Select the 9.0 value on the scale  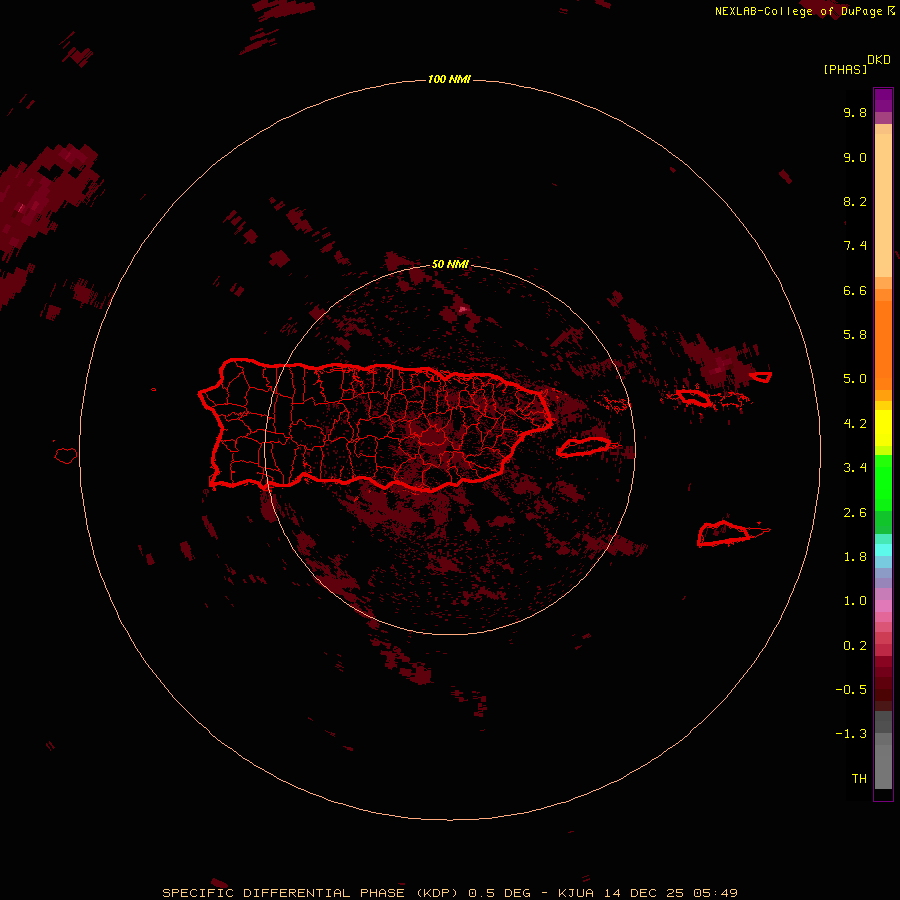click(x=855, y=157)
